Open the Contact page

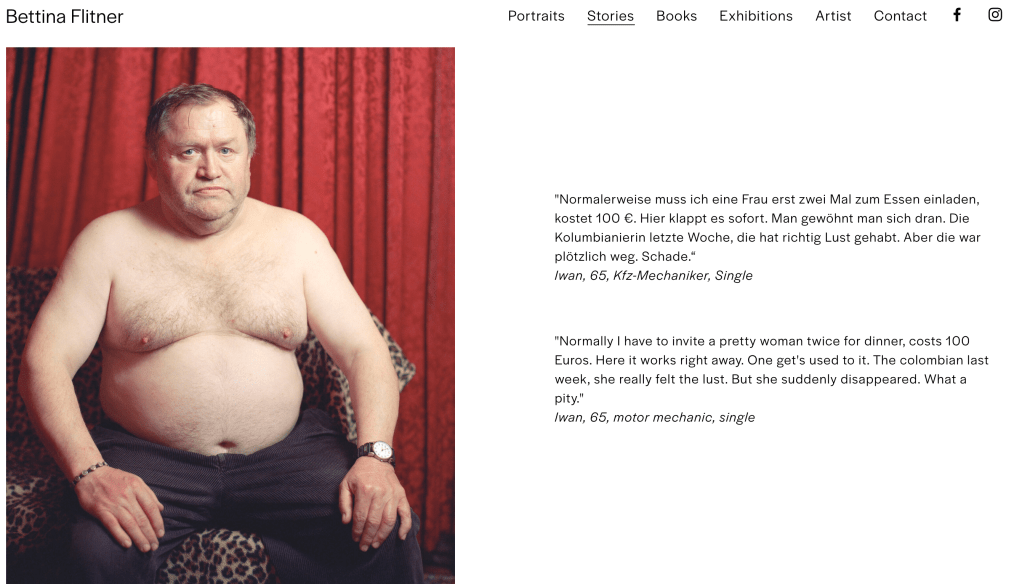tap(899, 16)
